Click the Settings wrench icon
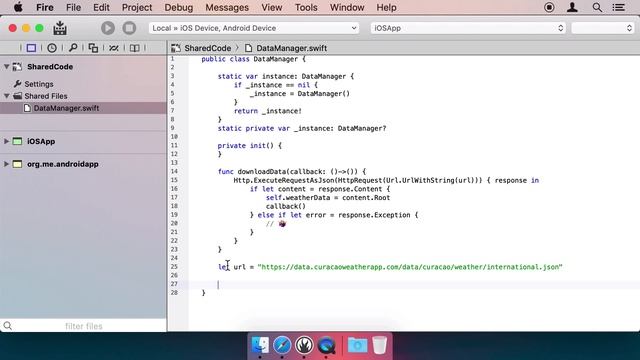Image resolution: width=640 pixels, height=360 pixels. (x=18, y=84)
